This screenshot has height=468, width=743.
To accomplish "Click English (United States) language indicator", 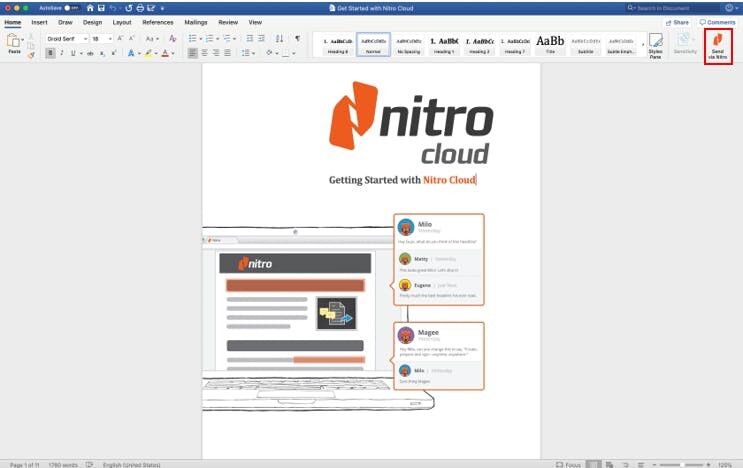I will coord(132,465).
